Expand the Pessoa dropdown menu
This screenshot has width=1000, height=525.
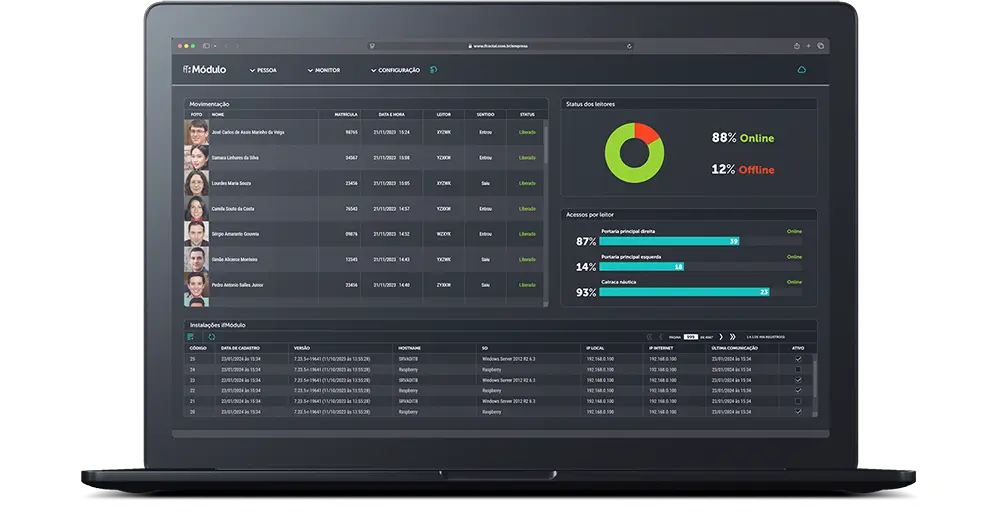263,71
